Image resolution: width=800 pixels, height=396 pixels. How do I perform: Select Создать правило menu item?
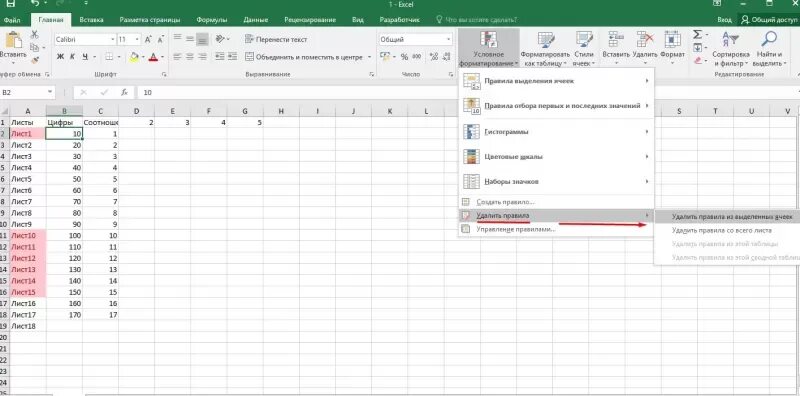[556, 202]
